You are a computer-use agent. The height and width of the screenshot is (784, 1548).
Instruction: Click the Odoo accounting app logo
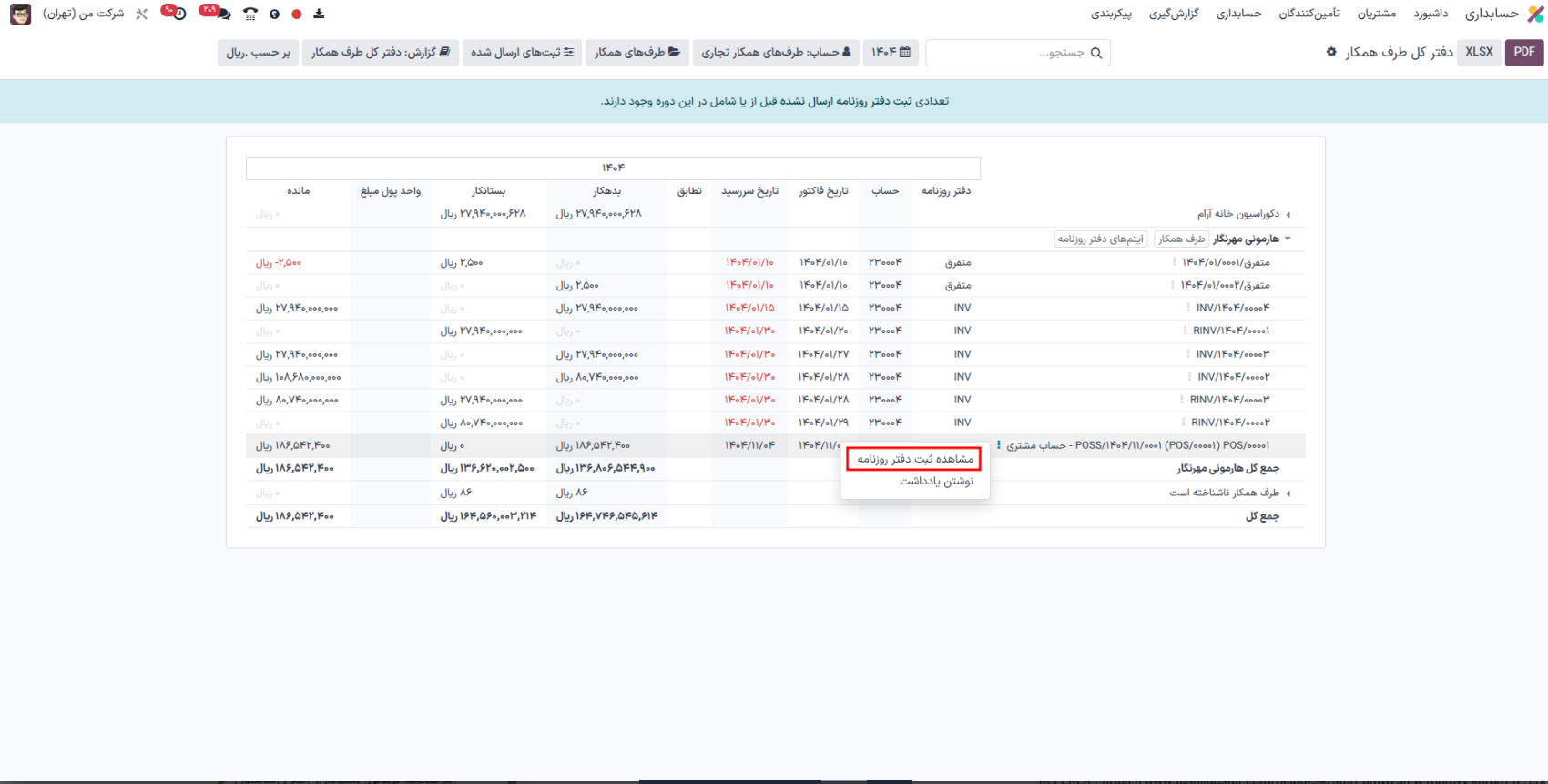[1535, 14]
